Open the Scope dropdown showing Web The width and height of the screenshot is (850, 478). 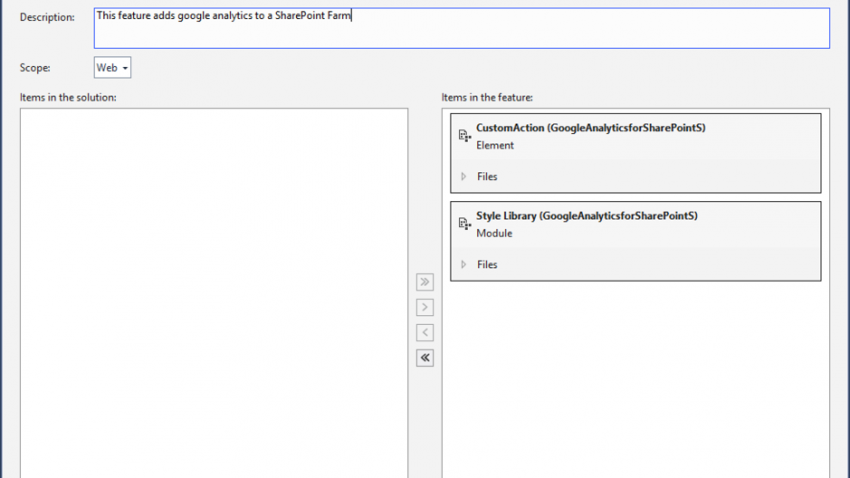pos(112,68)
